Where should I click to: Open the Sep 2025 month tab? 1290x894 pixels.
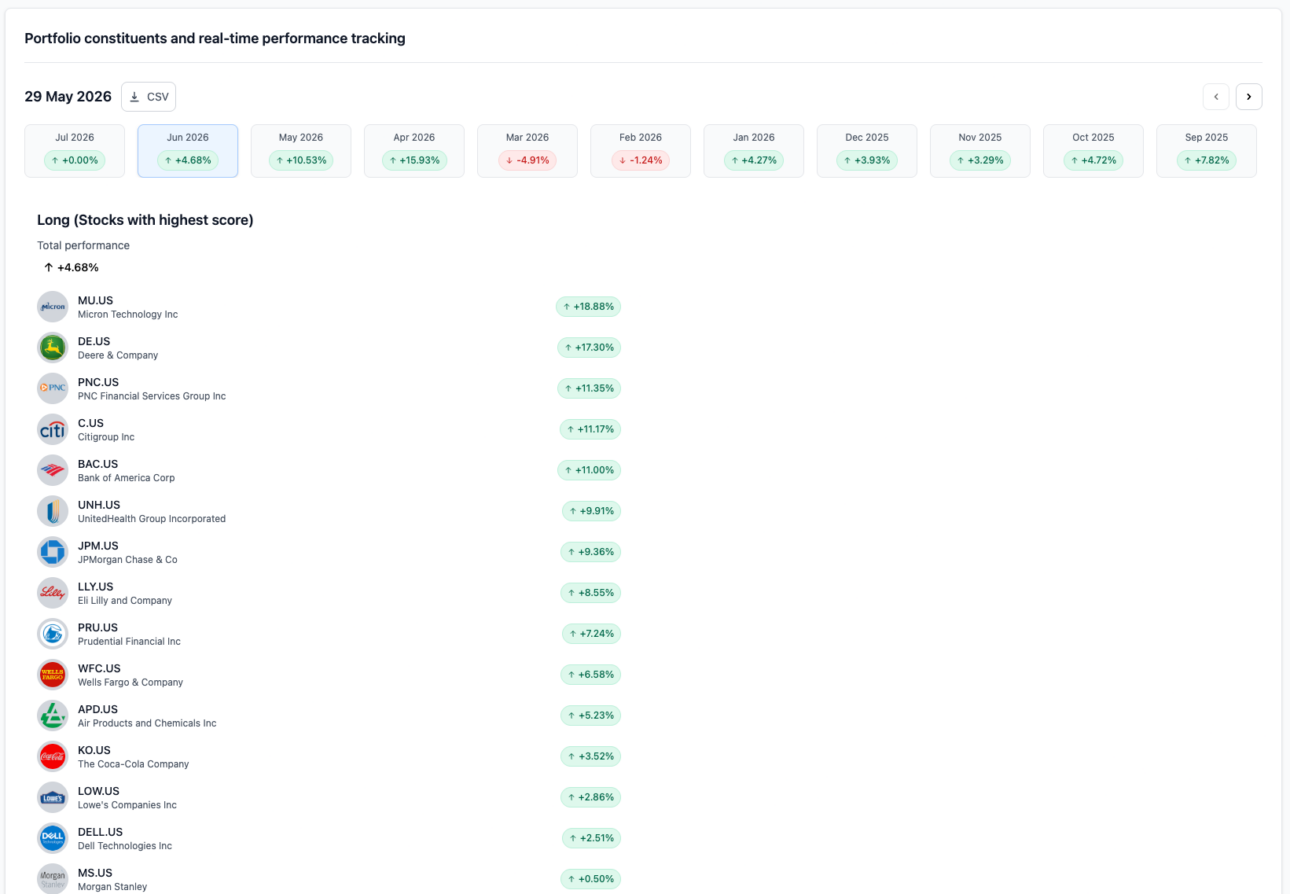(1206, 151)
